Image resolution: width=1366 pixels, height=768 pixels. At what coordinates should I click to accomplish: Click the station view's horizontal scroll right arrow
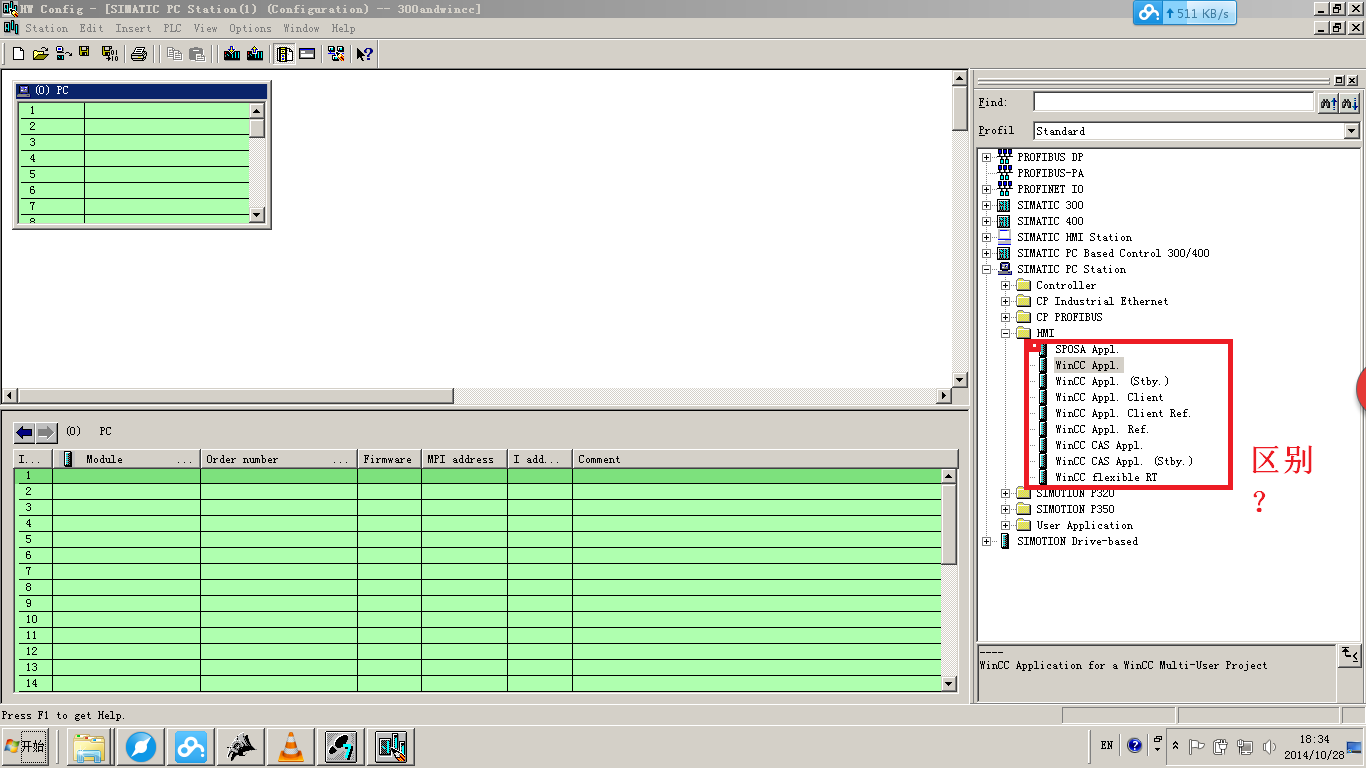point(943,396)
